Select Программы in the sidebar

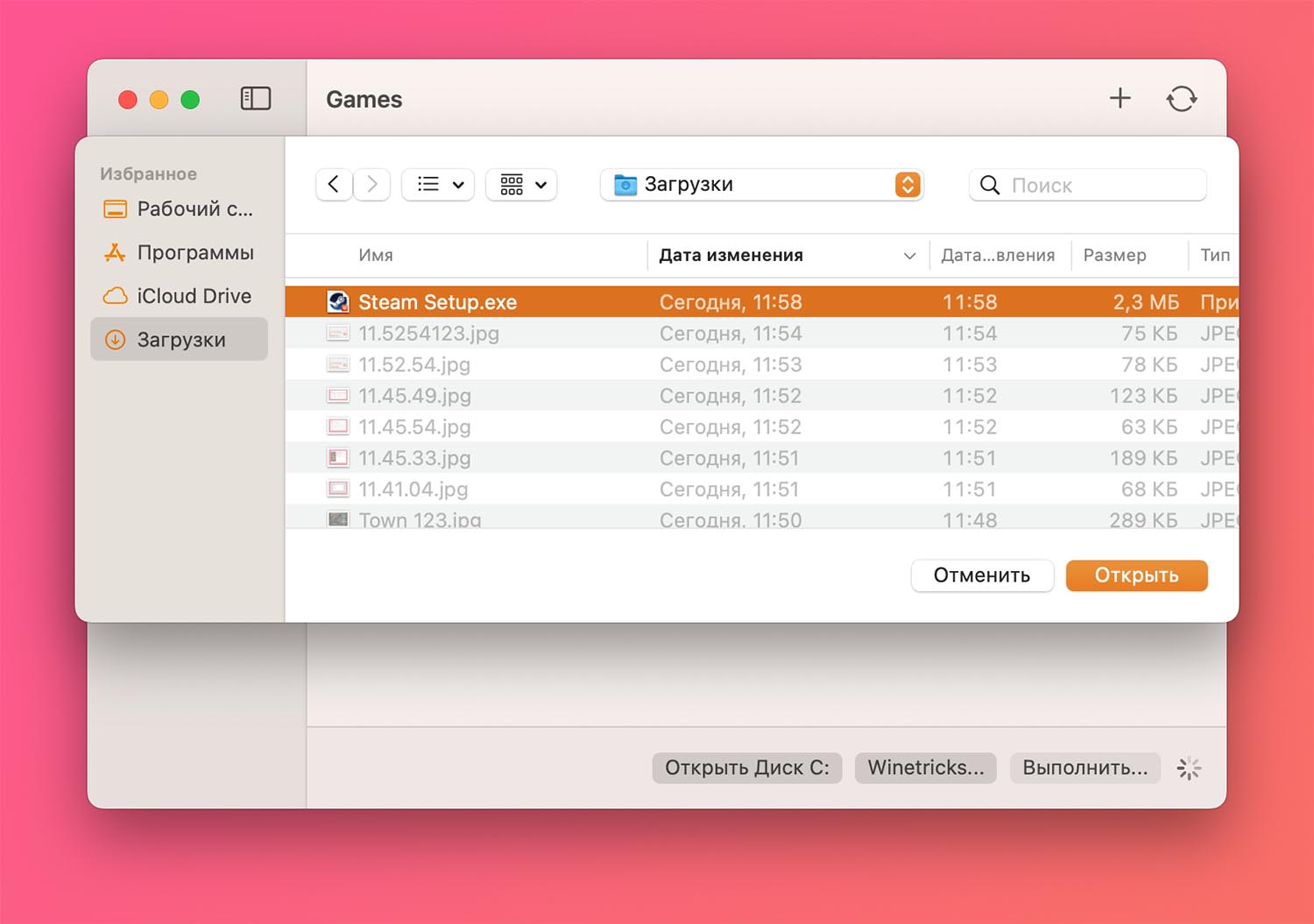(x=194, y=252)
